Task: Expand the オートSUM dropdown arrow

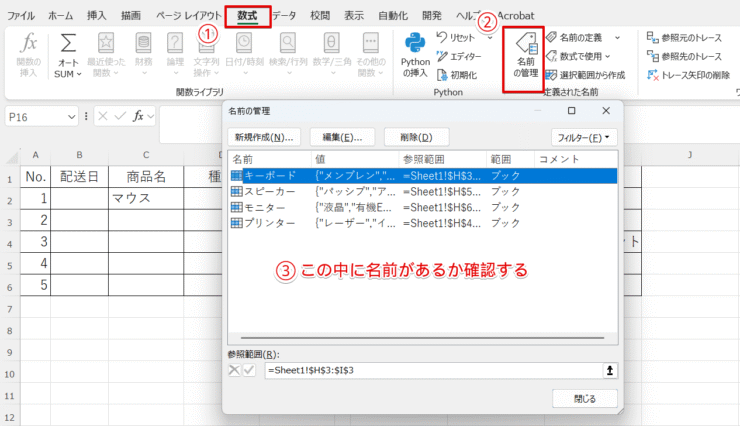Action: point(79,75)
